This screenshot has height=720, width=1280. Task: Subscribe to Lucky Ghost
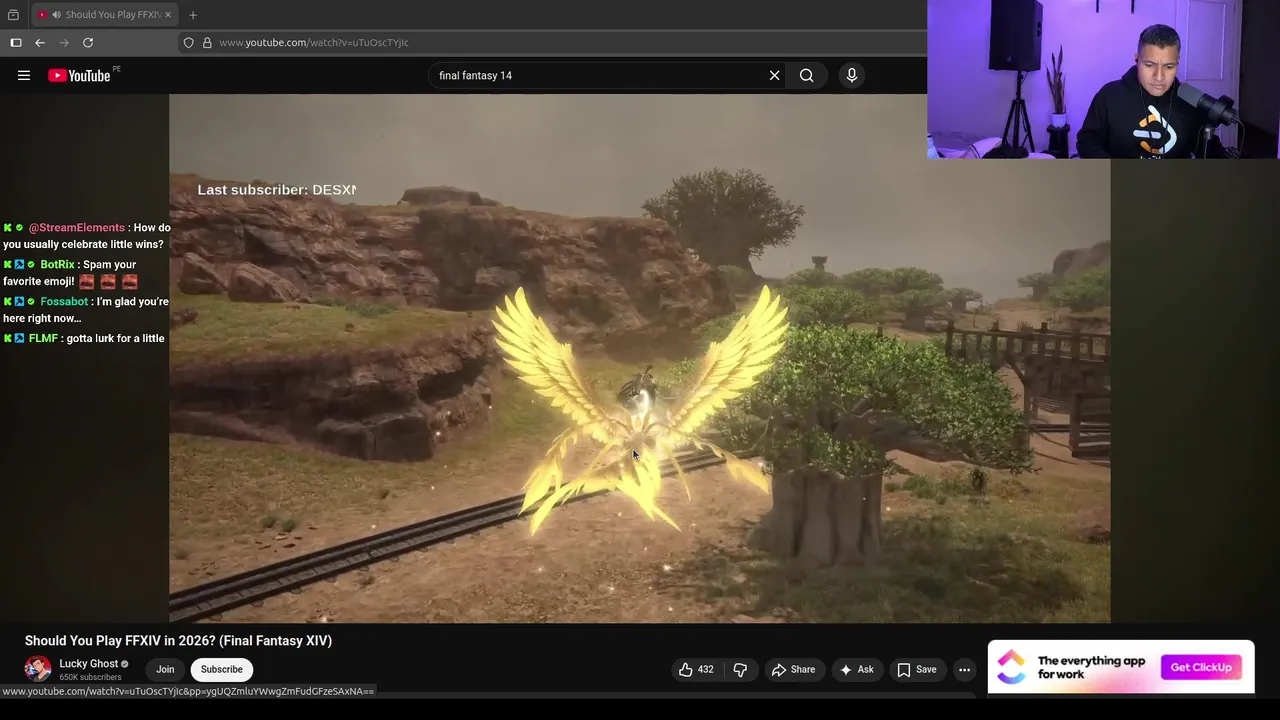(221, 670)
